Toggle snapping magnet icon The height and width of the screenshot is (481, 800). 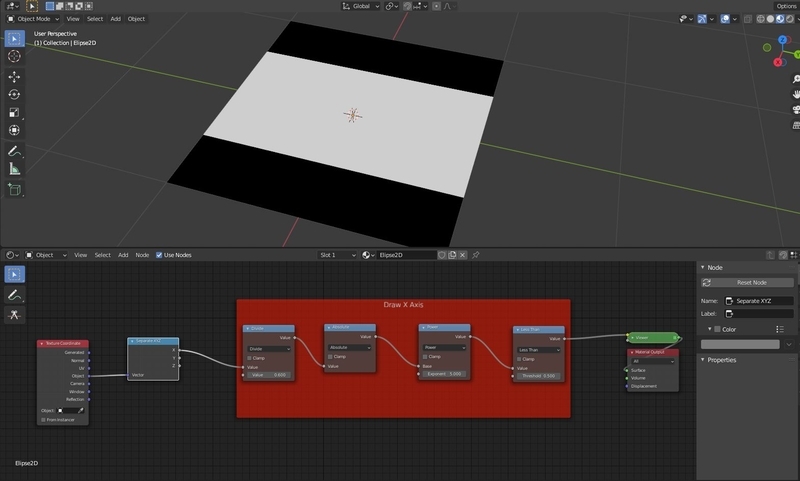[408, 6]
